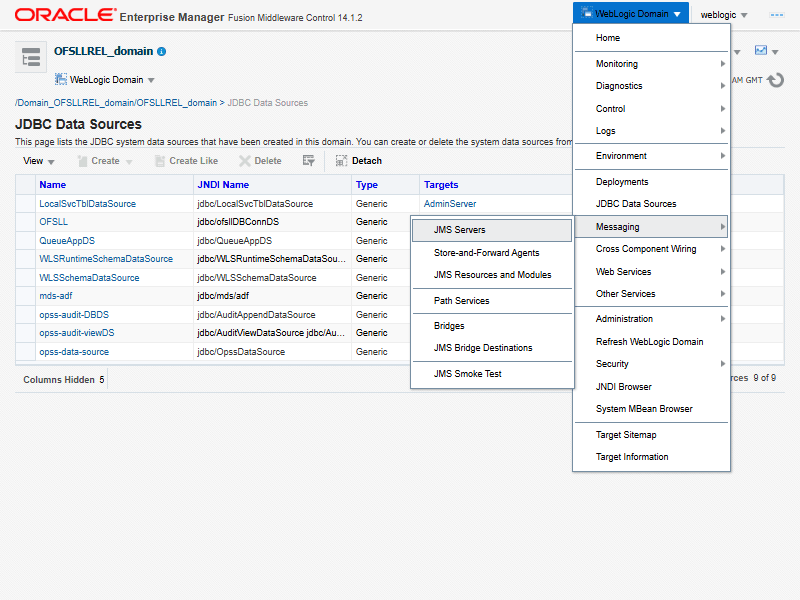Screen dimensions: 800x600
Task: Expand the Environment submenu
Action: tap(652, 156)
